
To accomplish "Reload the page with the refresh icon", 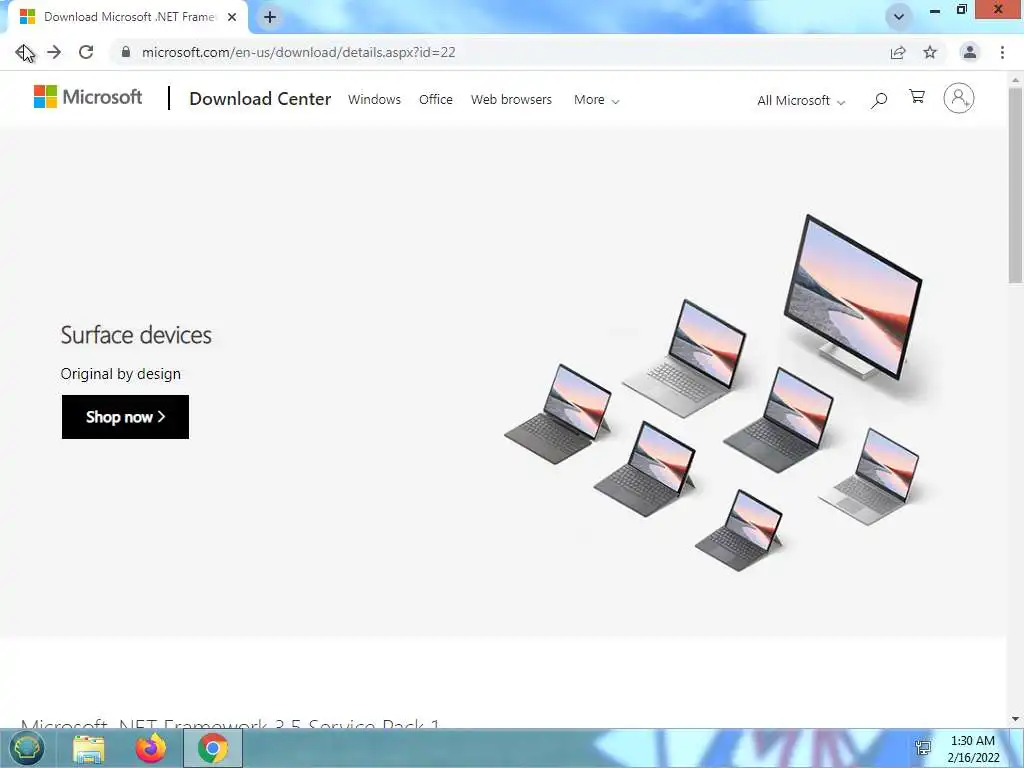I will click(x=86, y=52).
